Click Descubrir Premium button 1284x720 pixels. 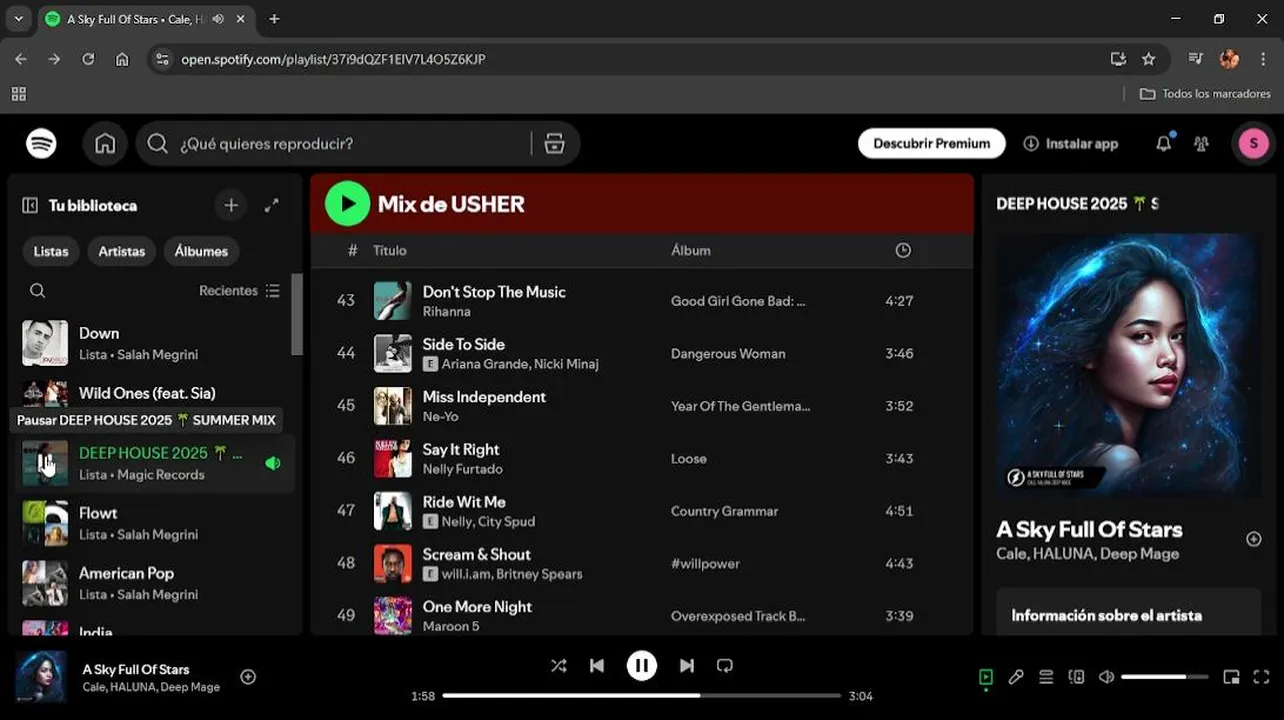pyautogui.click(x=931, y=144)
